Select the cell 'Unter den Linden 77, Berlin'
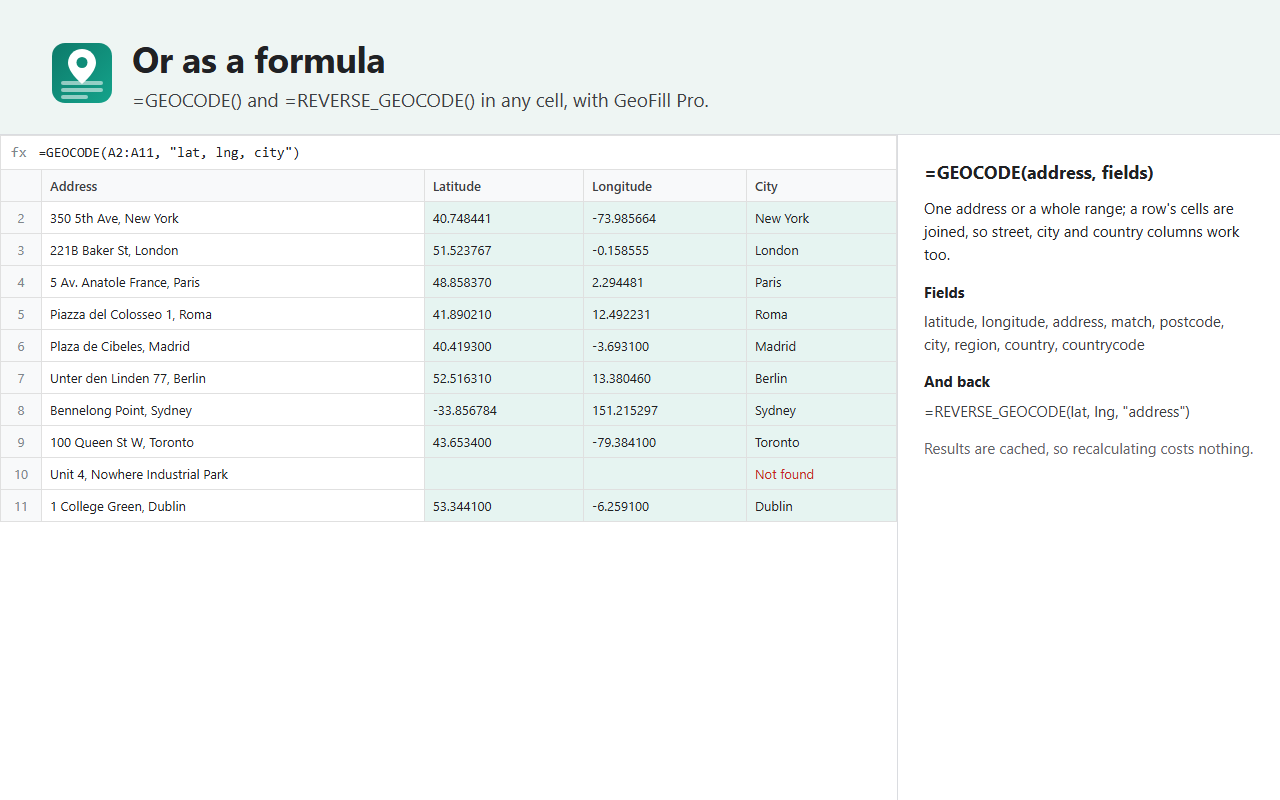The image size is (1280, 800). [233, 378]
